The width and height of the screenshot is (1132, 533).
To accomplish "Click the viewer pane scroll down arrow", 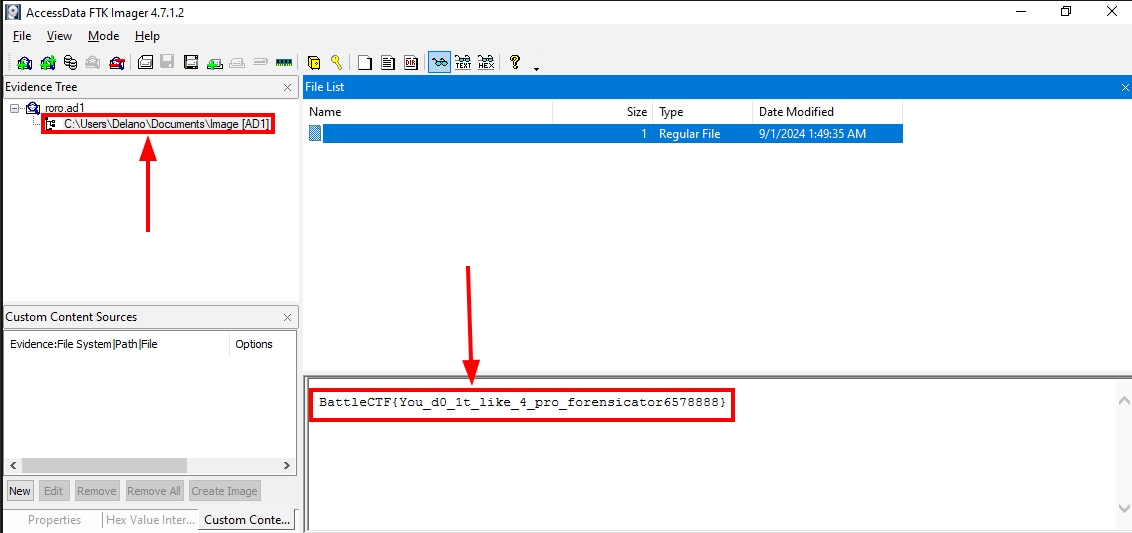I will [x=1123, y=506].
